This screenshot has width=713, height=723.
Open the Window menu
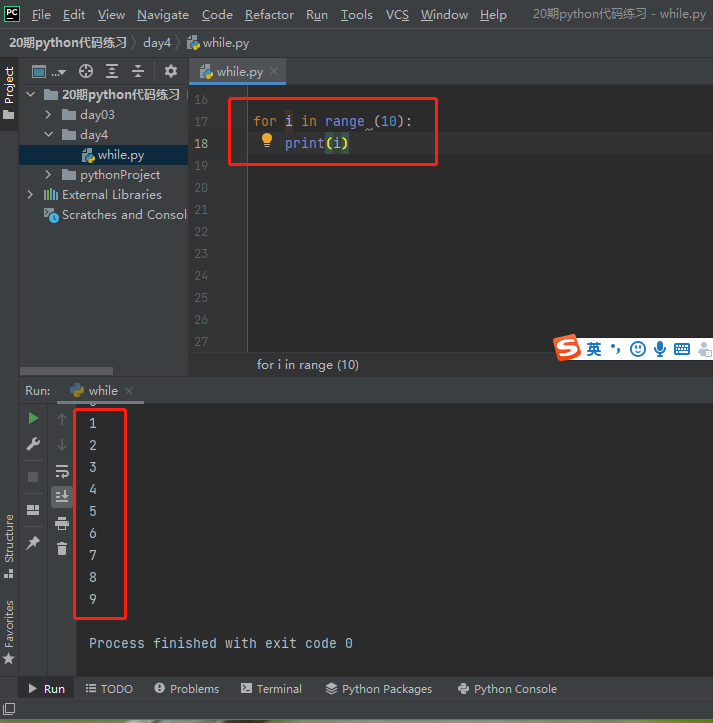tap(444, 15)
